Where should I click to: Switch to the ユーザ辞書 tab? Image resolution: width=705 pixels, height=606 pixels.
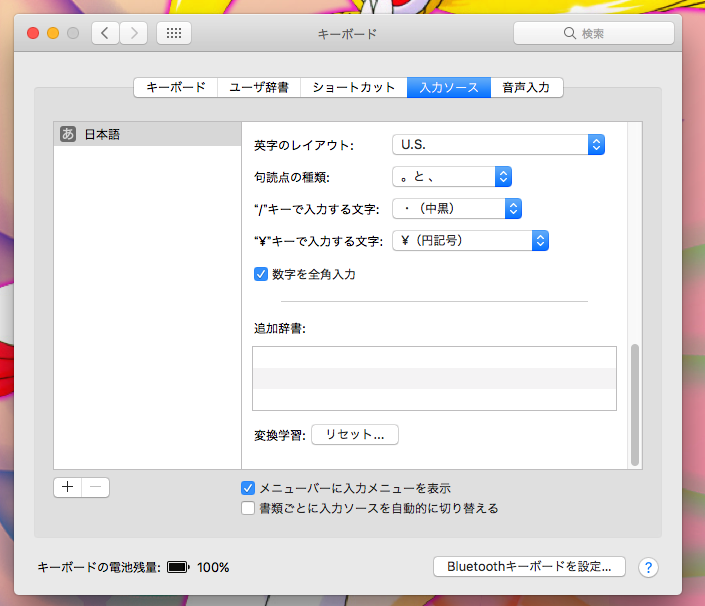click(258, 87)
